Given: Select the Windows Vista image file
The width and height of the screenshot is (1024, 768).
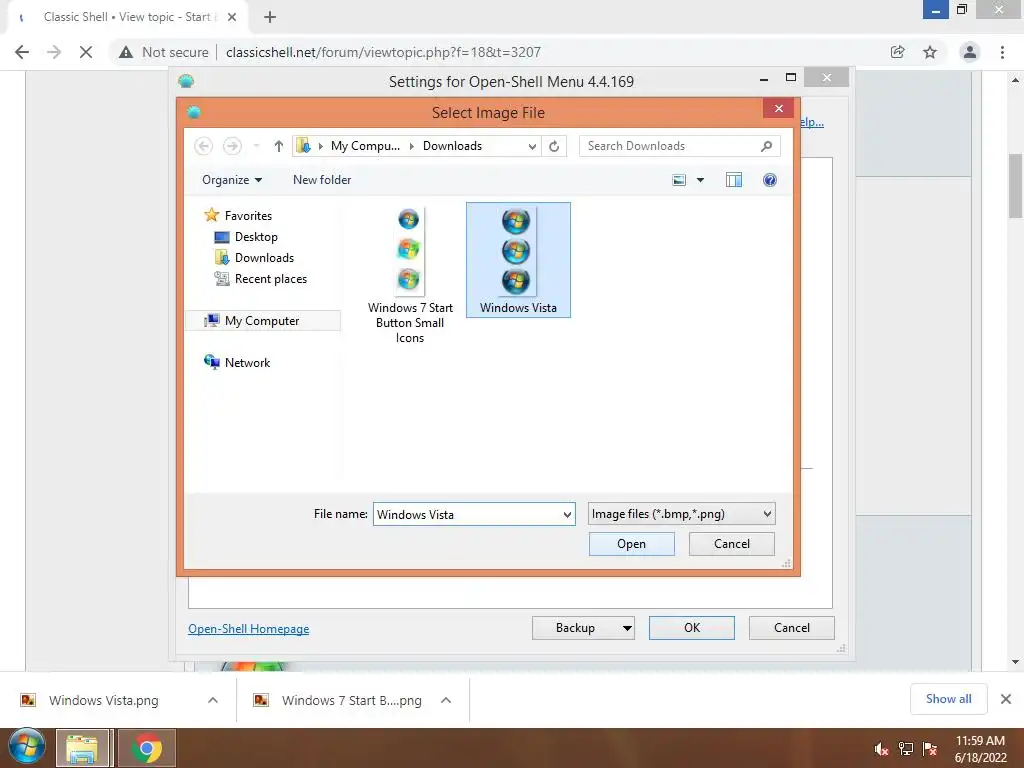Looking at the screenshot, I should tap(519, 260).
